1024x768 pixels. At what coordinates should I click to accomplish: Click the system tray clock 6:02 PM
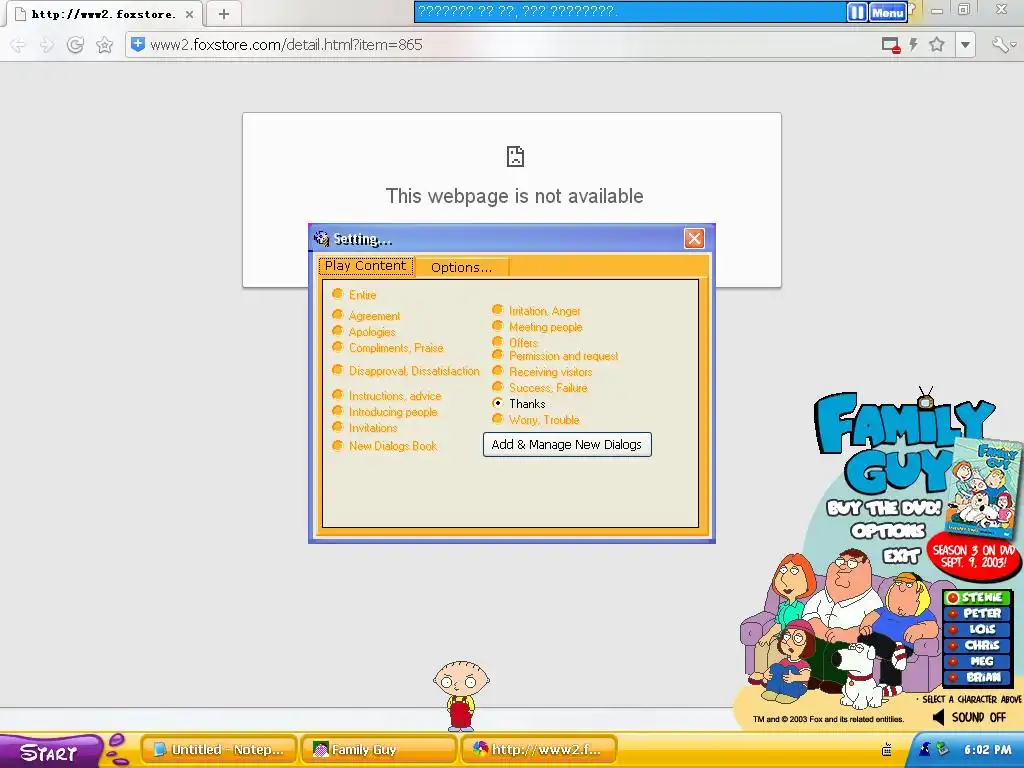click(987, 750)
